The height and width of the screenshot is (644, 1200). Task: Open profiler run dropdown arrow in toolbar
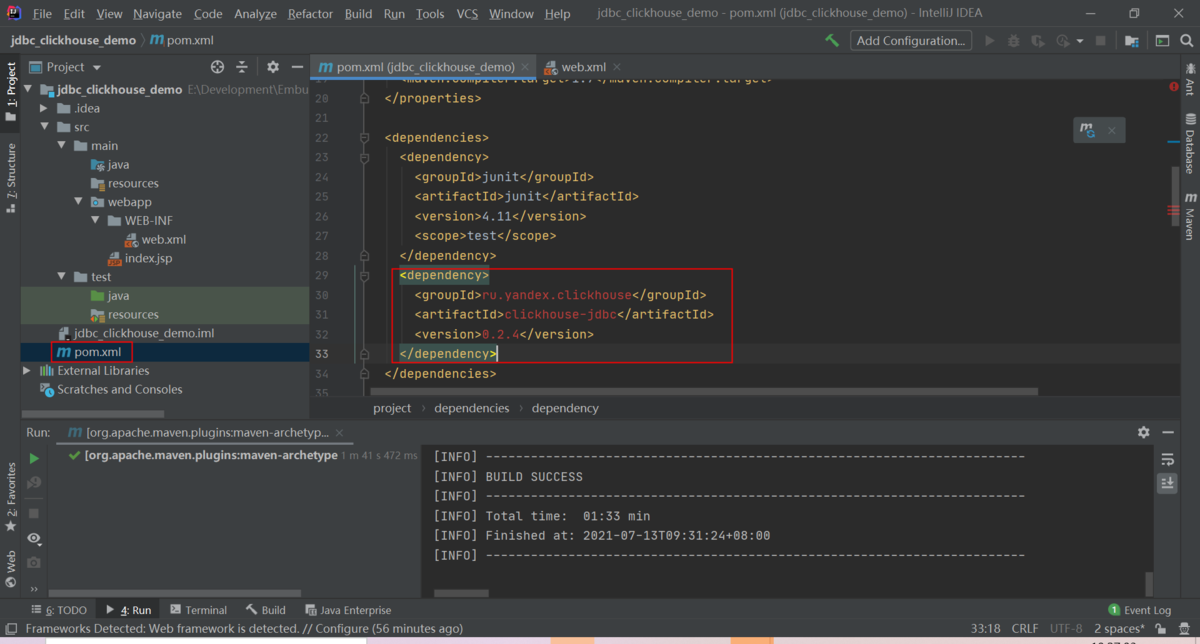1080,41
